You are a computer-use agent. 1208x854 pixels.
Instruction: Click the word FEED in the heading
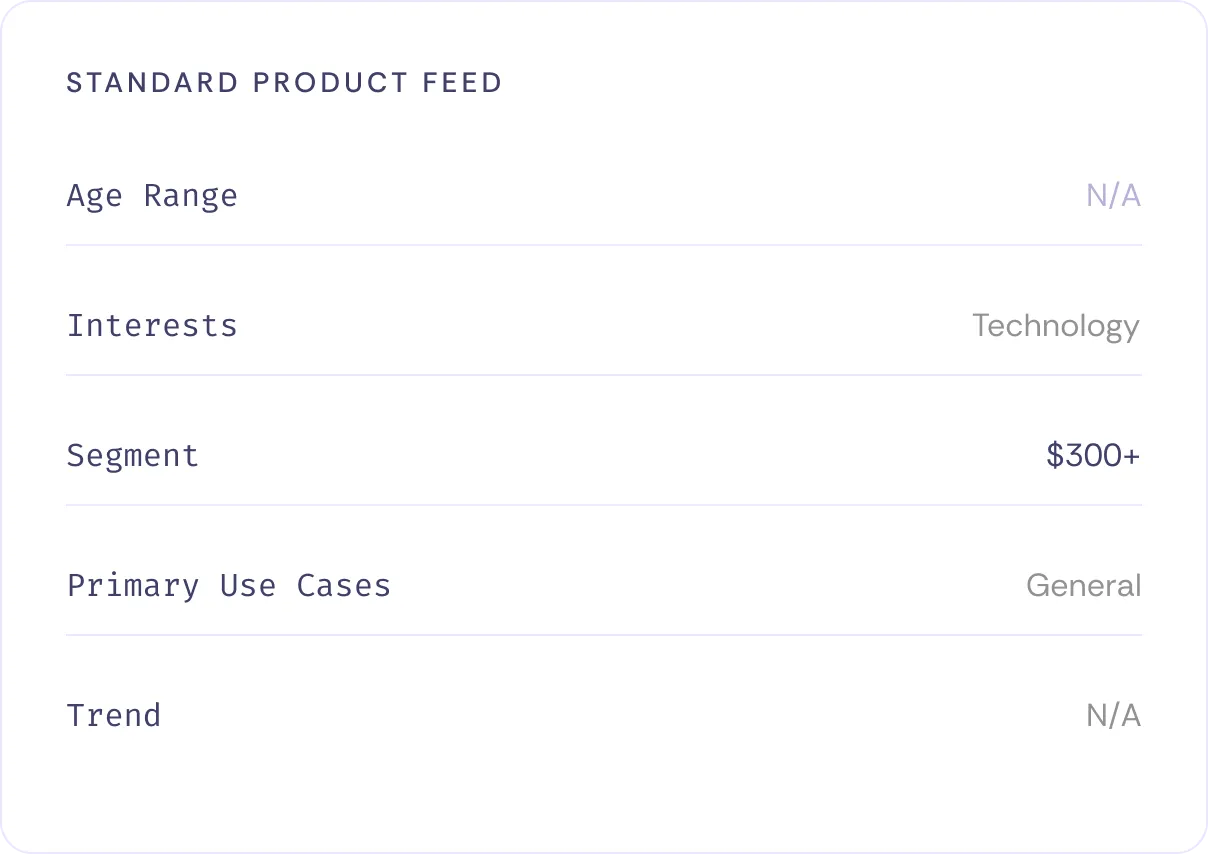tap(462, 82)
